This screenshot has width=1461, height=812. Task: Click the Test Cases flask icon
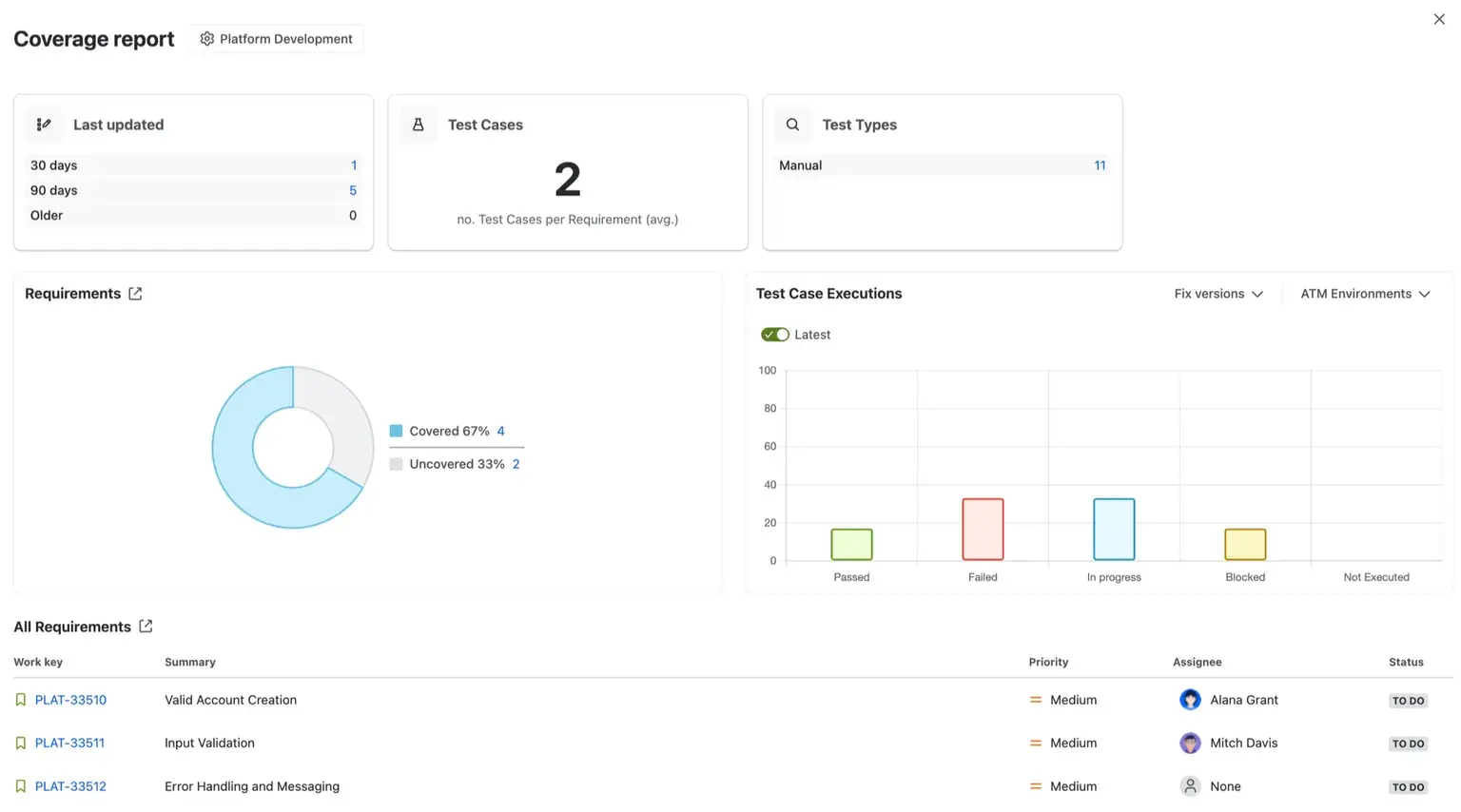[418, 125]
